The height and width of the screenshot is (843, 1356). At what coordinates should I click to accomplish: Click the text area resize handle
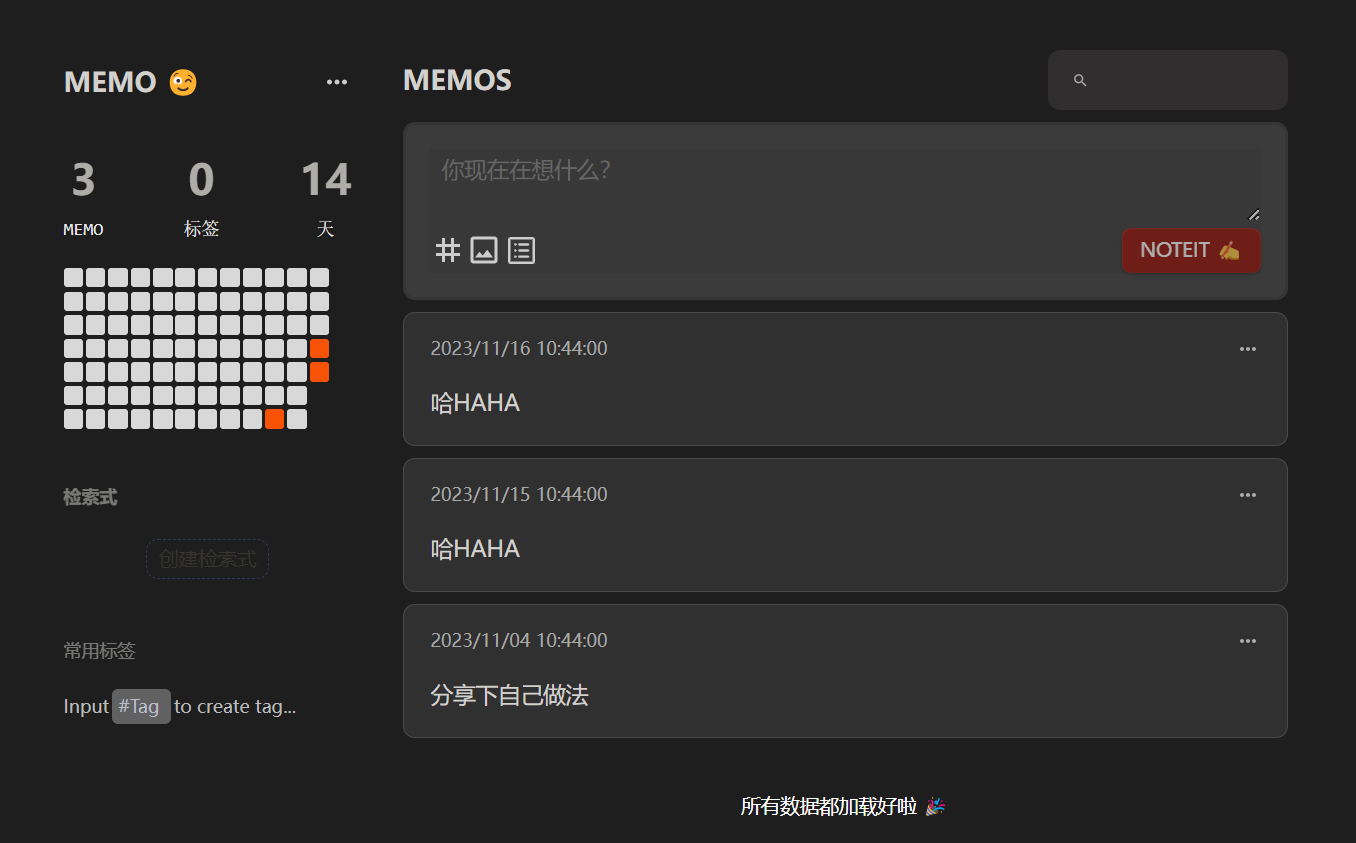(1253, 214)
